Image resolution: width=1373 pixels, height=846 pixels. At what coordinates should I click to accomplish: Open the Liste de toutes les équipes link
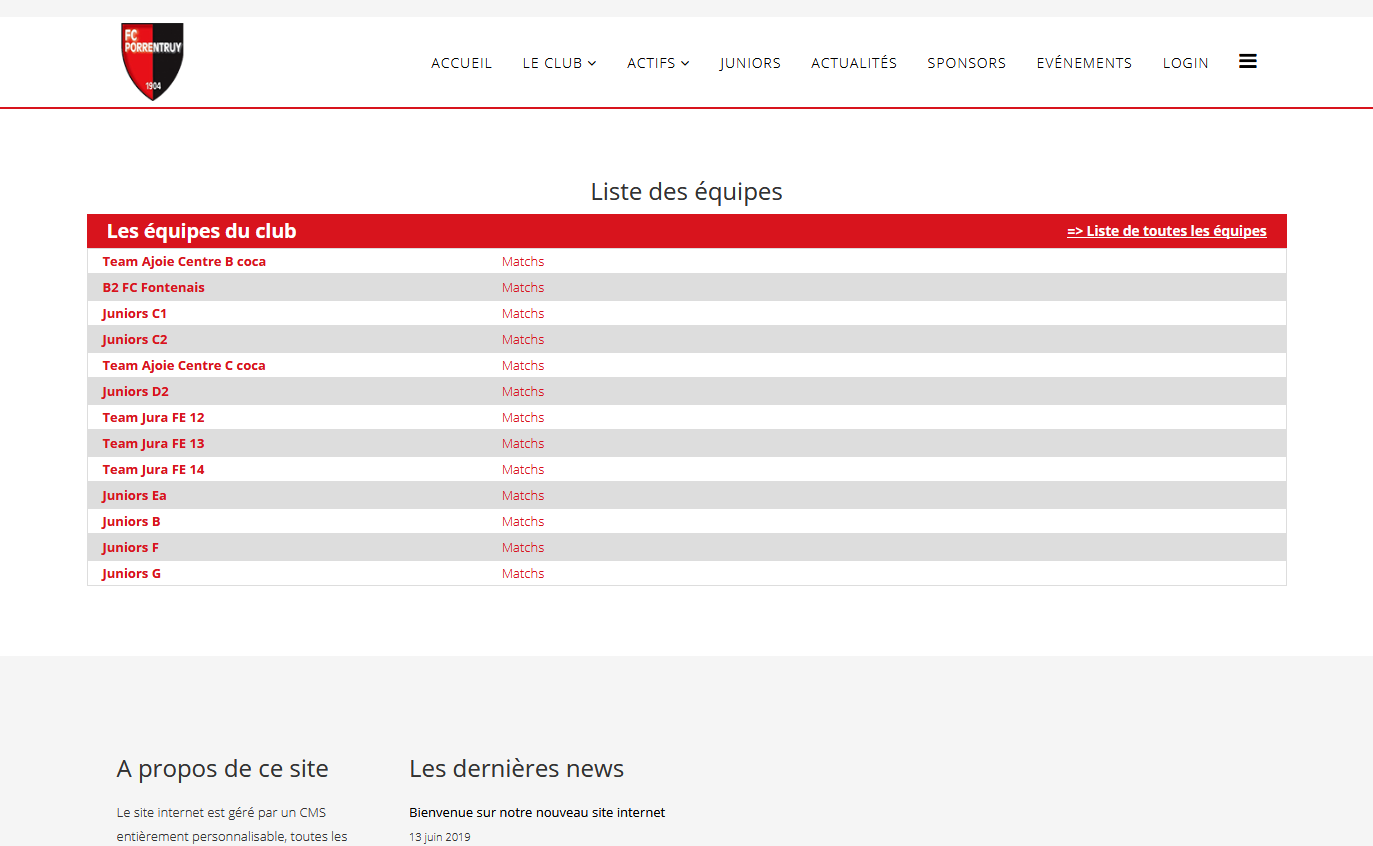tap(1166, 231)
